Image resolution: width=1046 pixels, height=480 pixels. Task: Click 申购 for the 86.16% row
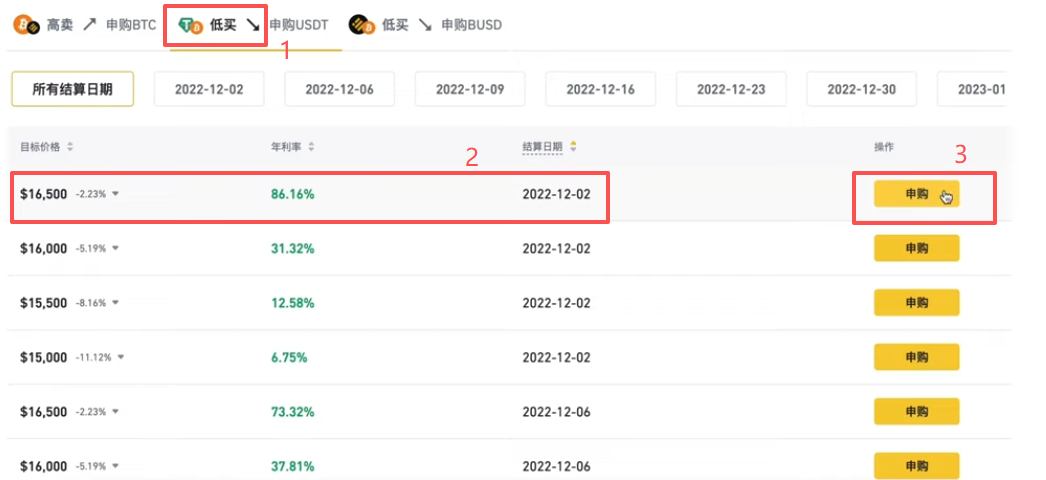pos(917,194)
